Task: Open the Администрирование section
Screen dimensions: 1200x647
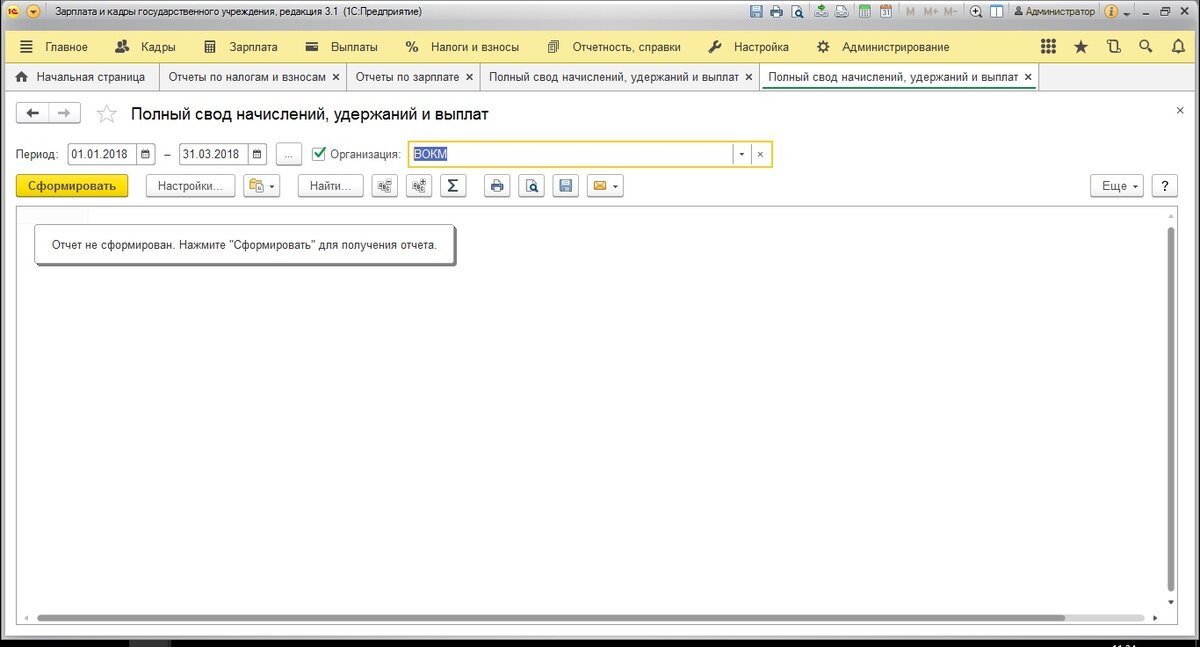Action: pos(883,47)
